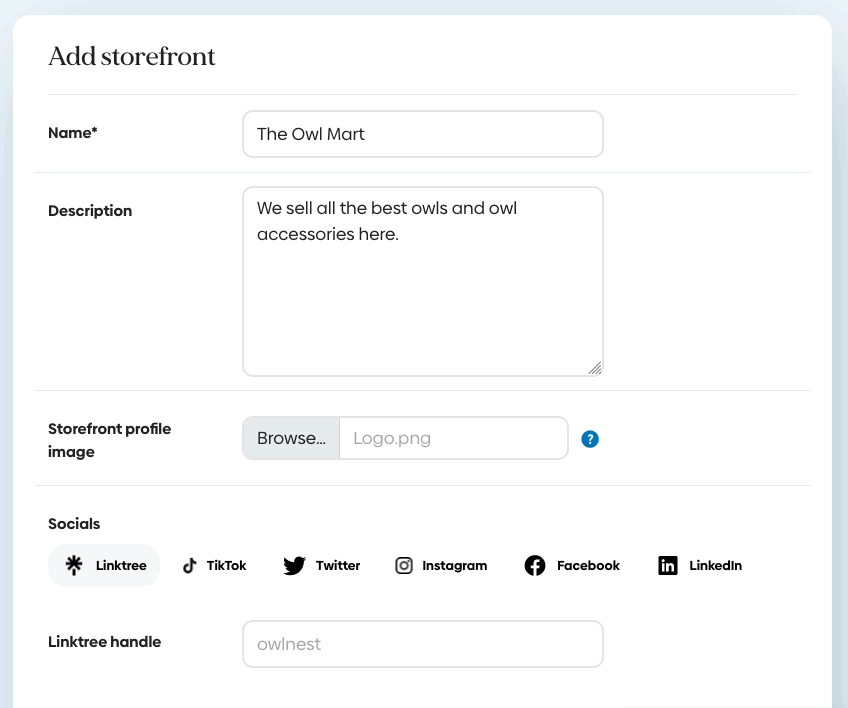The height and width of the screenshot is (708, 848).
Task: Open the profile image help tooltip
Action: 590,439
